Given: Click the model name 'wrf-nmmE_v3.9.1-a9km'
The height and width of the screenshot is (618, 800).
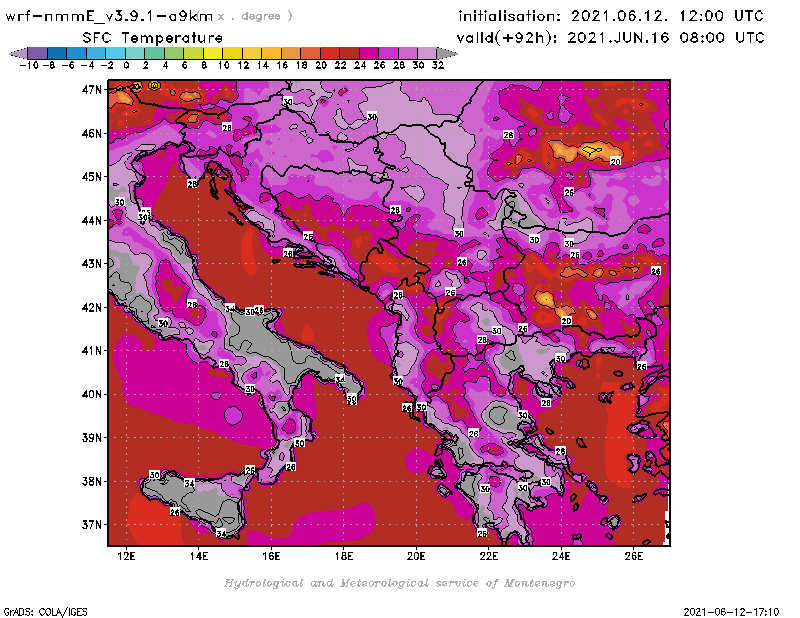Looking at the screenshot, I should (x=109, y=16).
